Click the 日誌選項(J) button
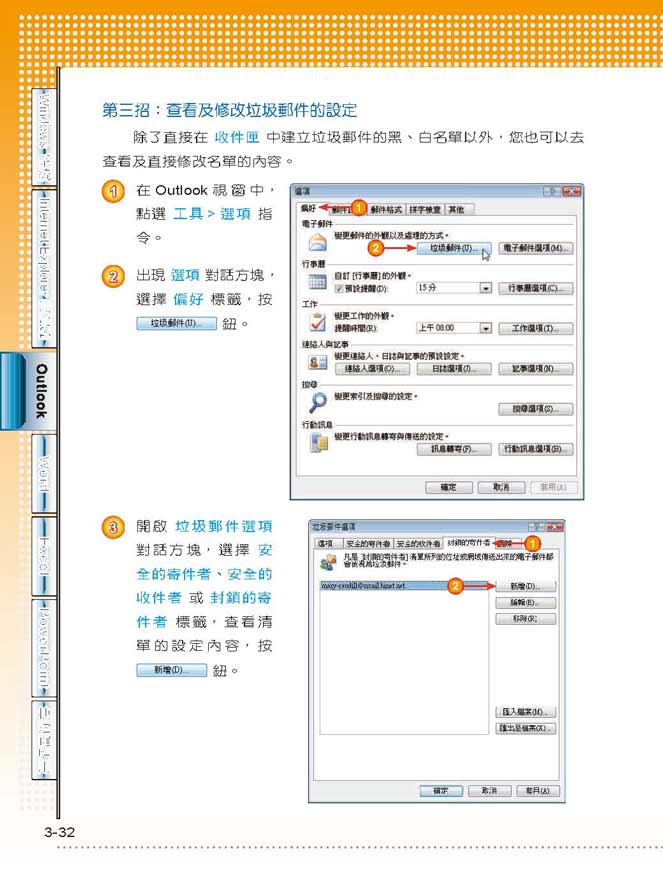This screenshot has width=663, height=889. pos(454,369)
